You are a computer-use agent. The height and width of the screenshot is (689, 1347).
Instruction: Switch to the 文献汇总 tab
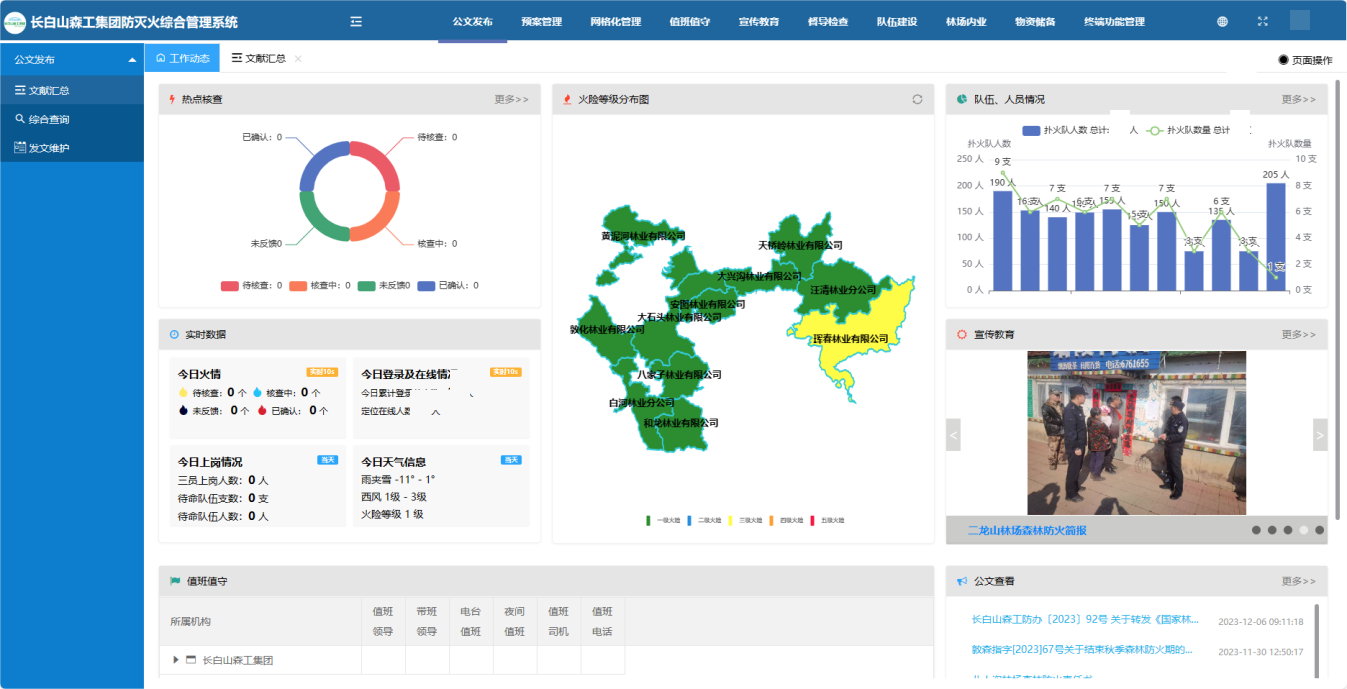[259, 58]
